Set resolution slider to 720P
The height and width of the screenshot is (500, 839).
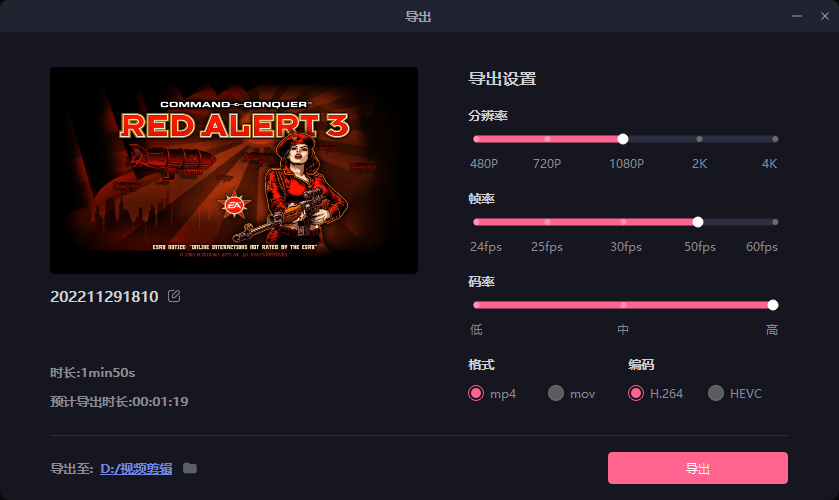click(547, 139)
